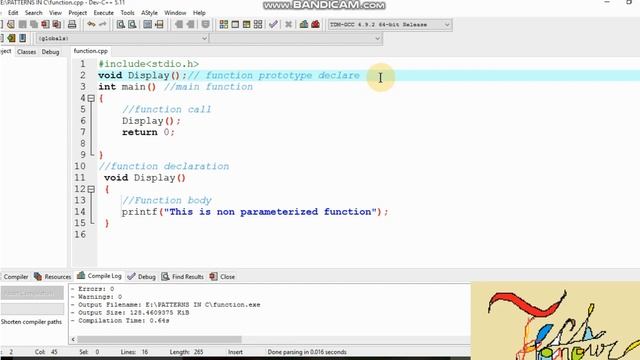This screenshot has width=640, height=360.
Task: Open the TDM-GCC 4.9.2 compiler set dropdown
Action: 389,24
